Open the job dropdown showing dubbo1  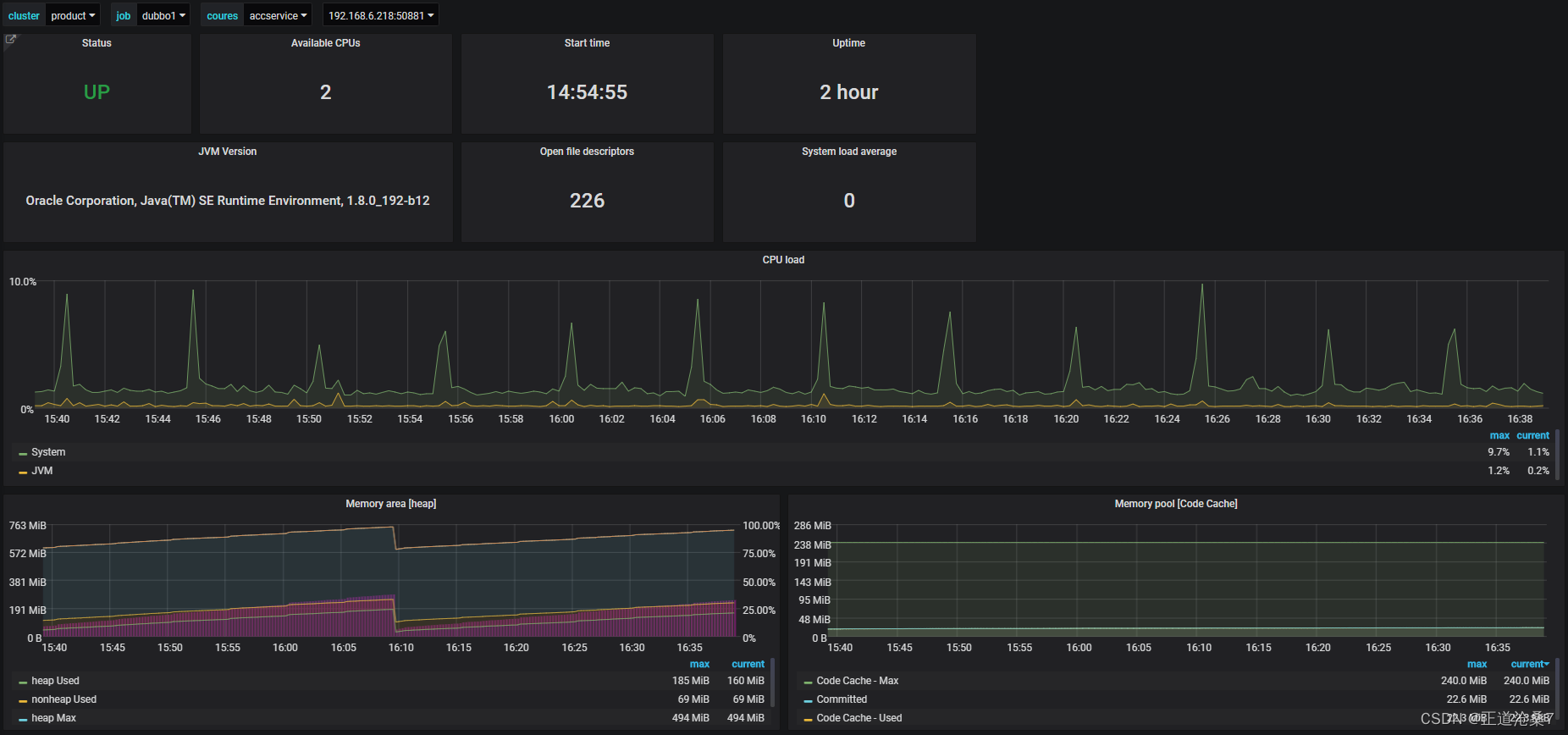click(x=163, y=15)
